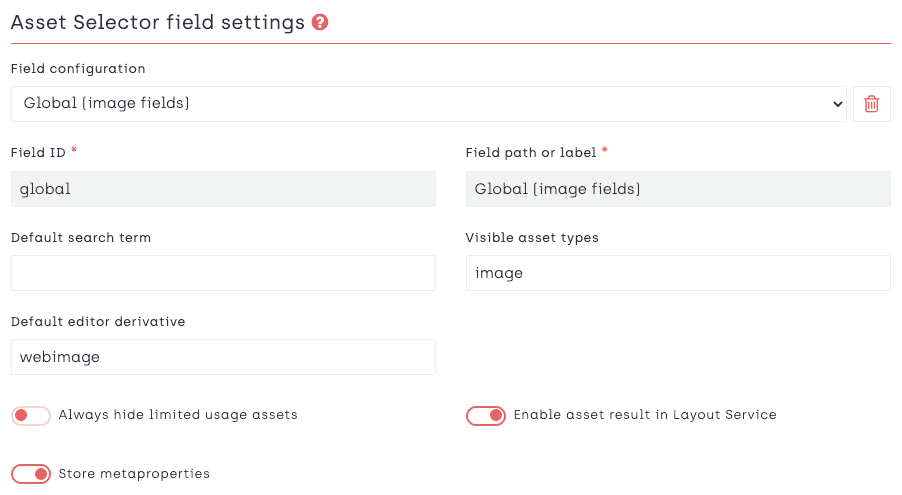902x495 pixels.
Task: Click the Visible asset types input box
Action: tap(677, 273)
